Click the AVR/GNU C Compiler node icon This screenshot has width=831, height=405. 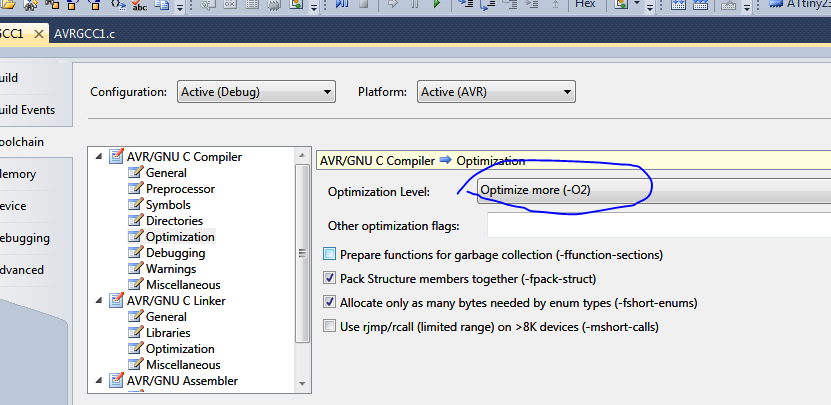tap(117, 157)
